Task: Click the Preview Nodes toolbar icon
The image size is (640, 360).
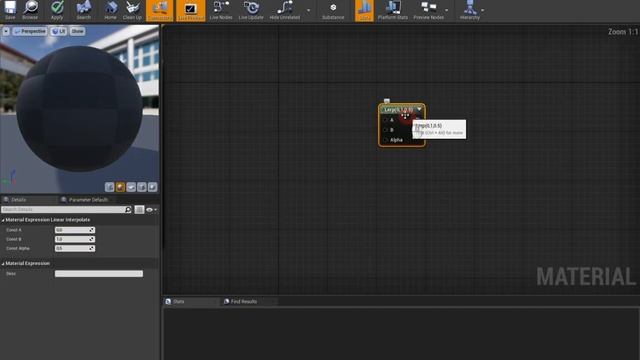Action: pos(428,10)
